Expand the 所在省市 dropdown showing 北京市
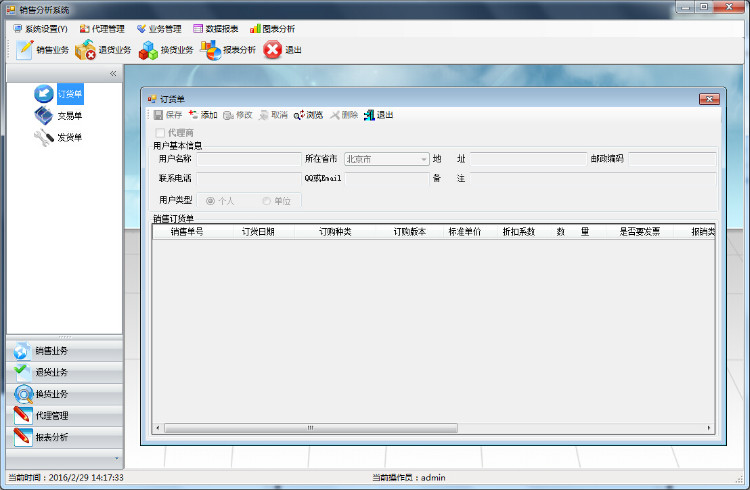This screenshot has height=490, width=750. point(423,158)
